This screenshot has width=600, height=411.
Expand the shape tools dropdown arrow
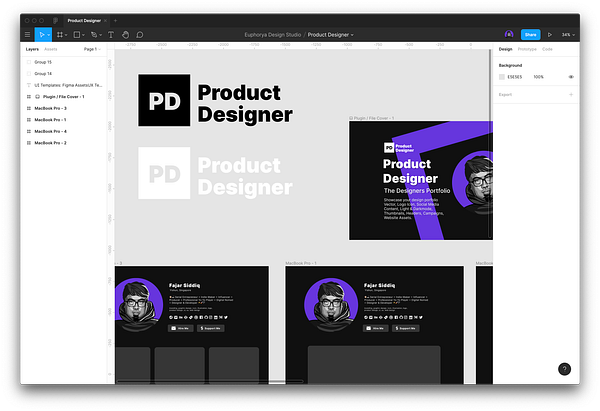click(83, 35)
